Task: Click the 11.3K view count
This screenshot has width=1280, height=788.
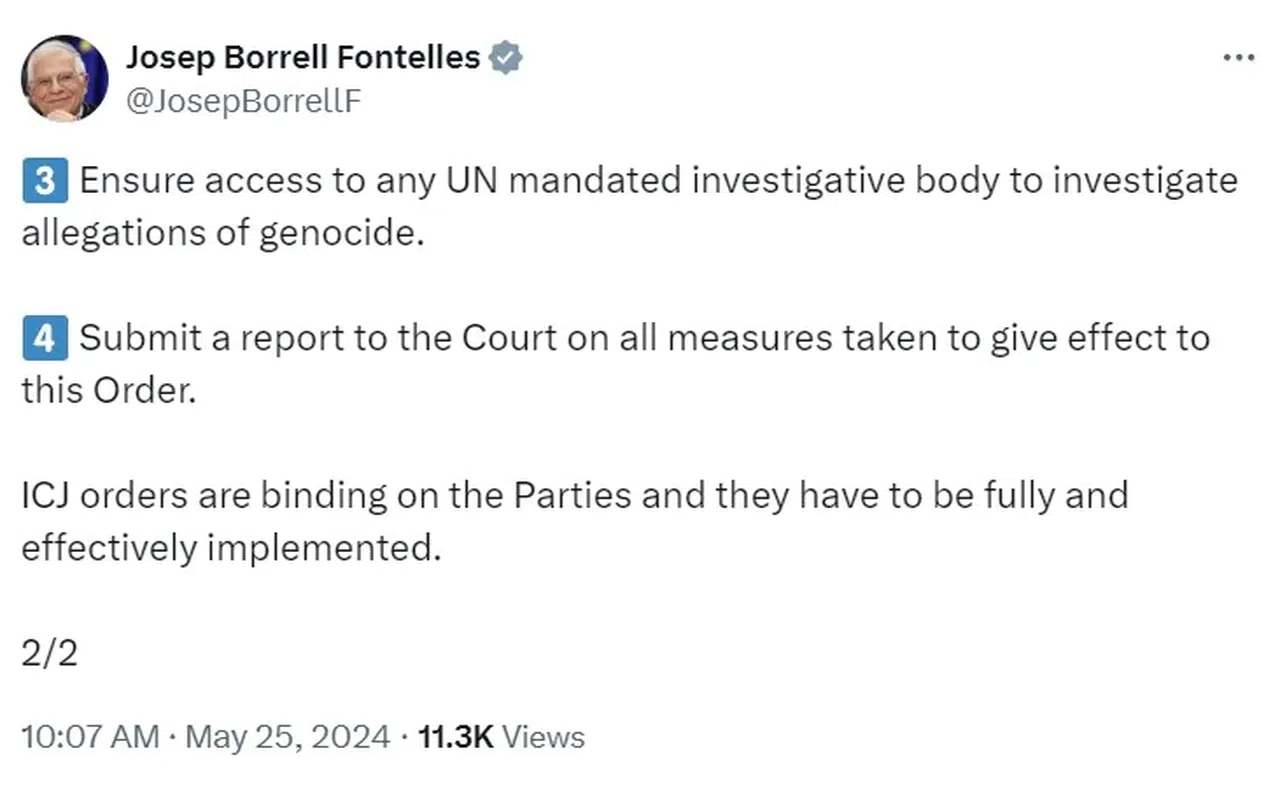Action: [x=456, y=737]
